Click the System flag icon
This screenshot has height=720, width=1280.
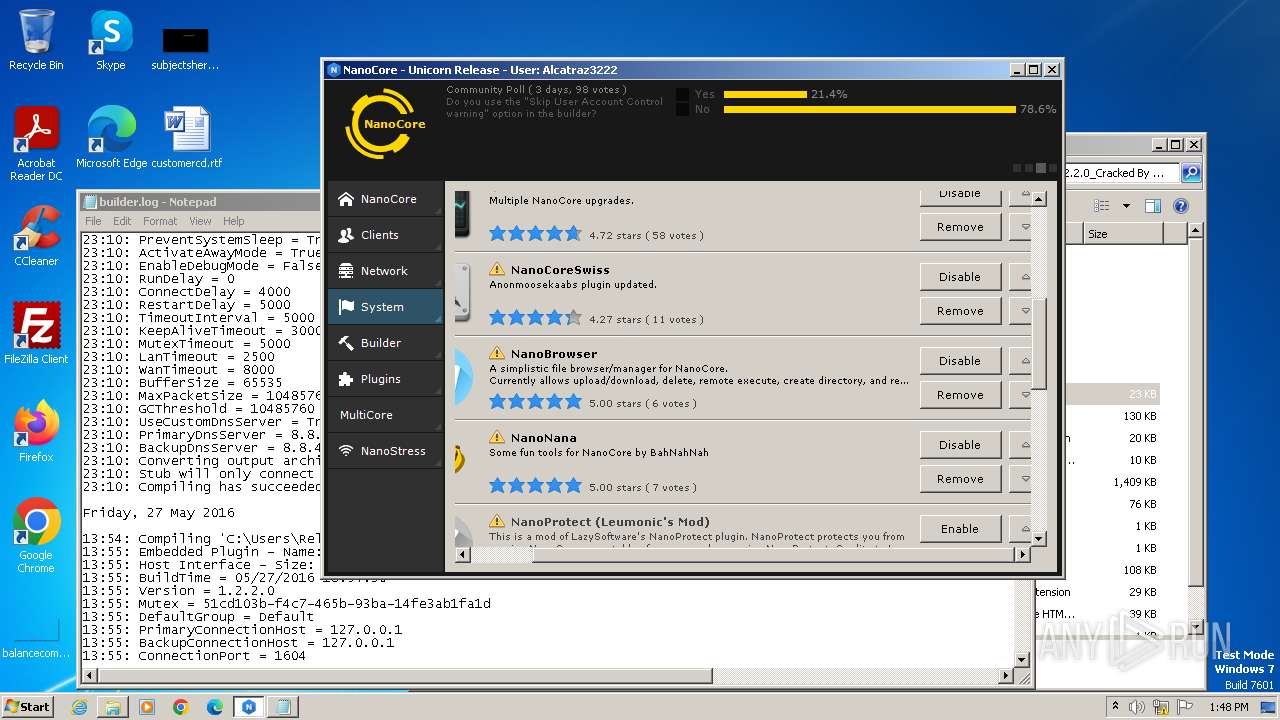tap(346, 307)
